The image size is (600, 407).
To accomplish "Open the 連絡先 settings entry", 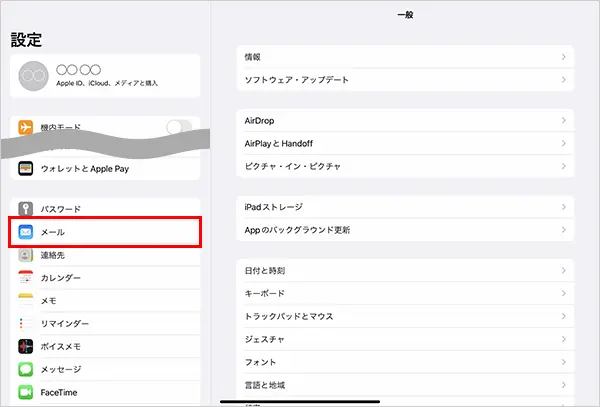I will point(105,255).
